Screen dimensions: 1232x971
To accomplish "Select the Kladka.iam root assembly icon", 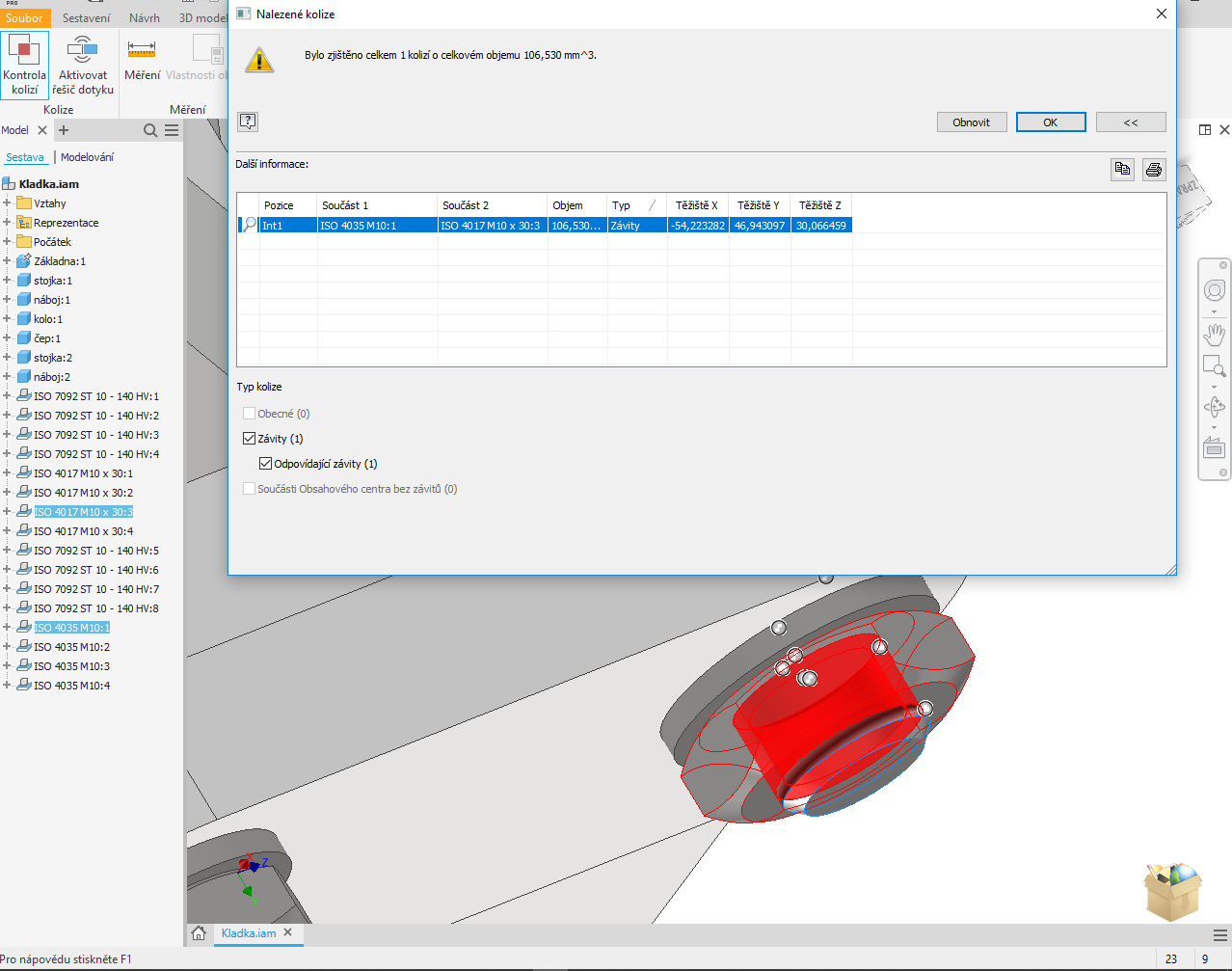I will point(10,183).
